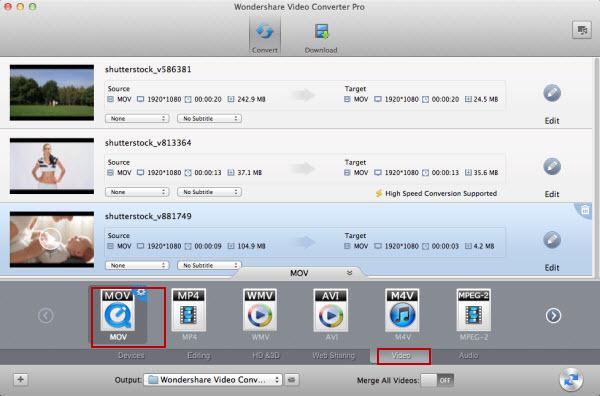Click Edit label for shutterstock_v881749

coord(552,268)
